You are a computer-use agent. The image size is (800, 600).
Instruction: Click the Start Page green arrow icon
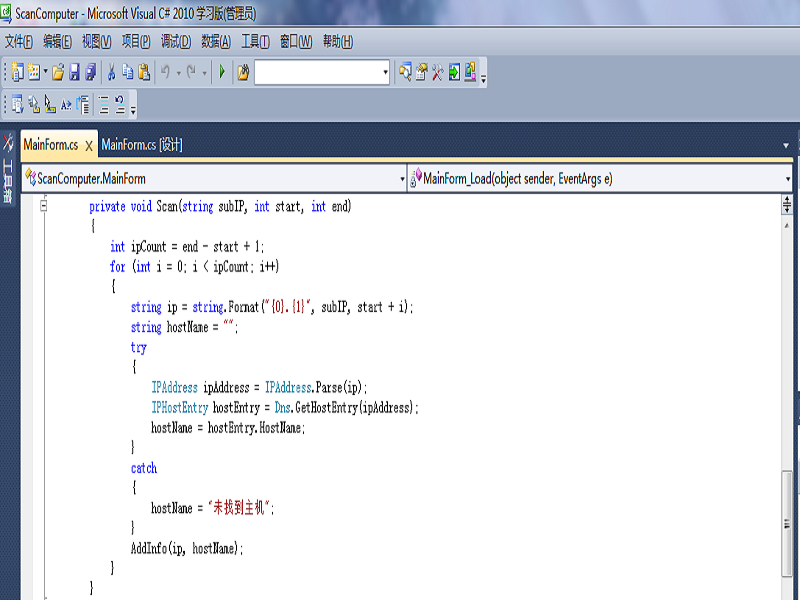coord(454,72)
